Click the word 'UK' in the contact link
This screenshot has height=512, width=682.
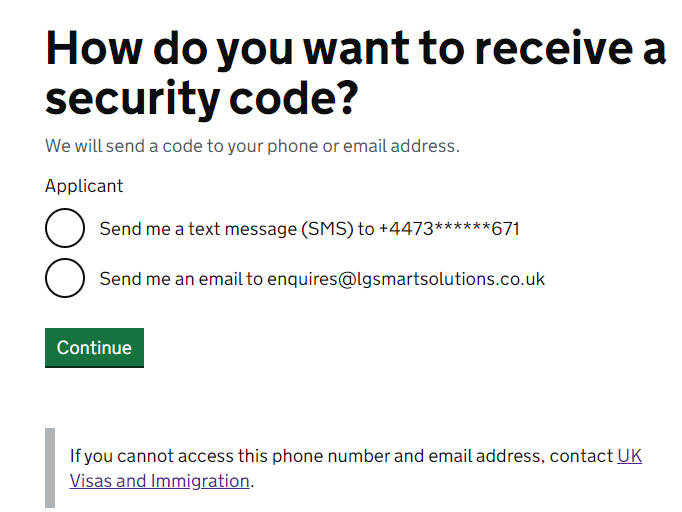point(629,456)
